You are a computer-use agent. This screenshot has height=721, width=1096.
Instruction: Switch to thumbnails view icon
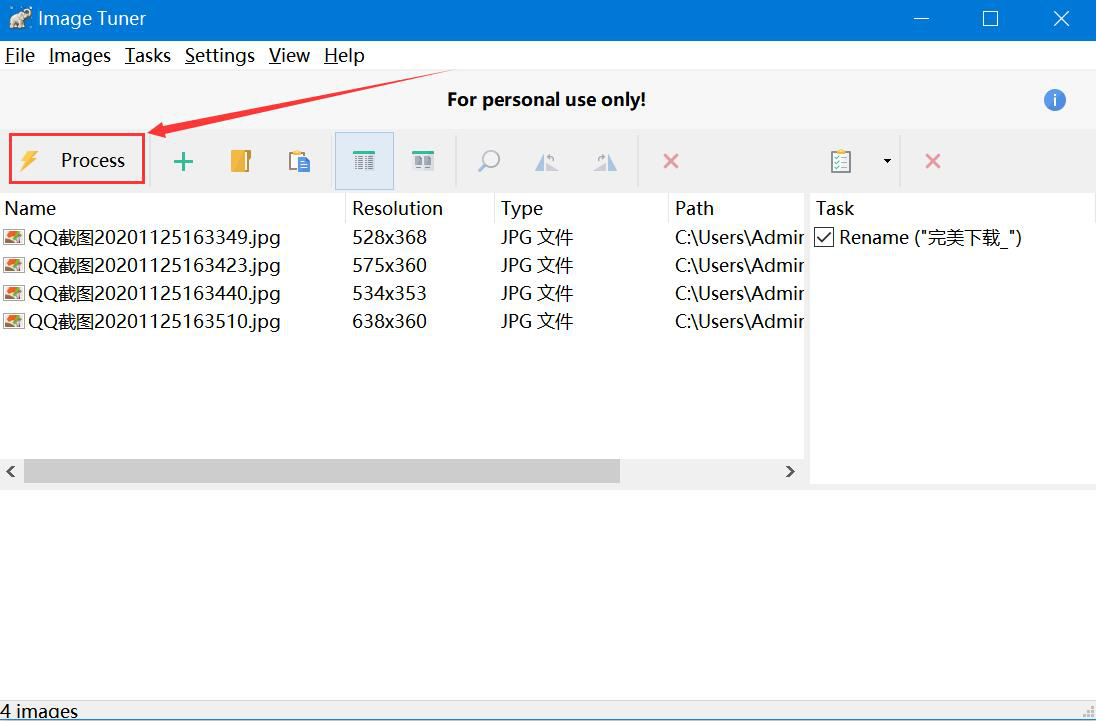click(423, 161)
